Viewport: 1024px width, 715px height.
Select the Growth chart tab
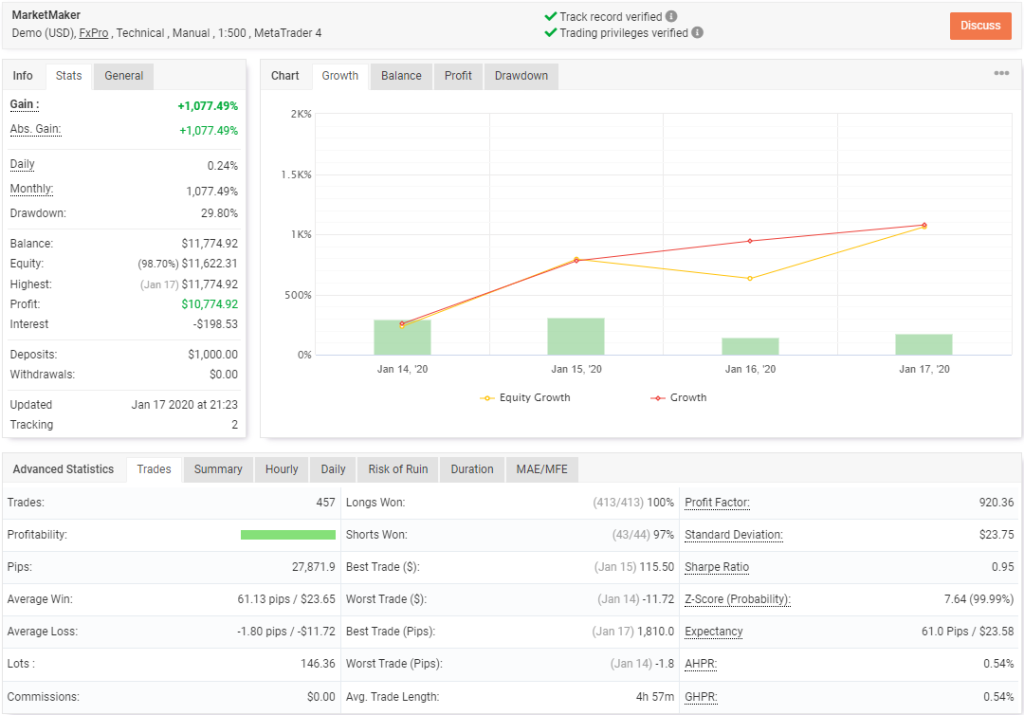pos(340,76)
